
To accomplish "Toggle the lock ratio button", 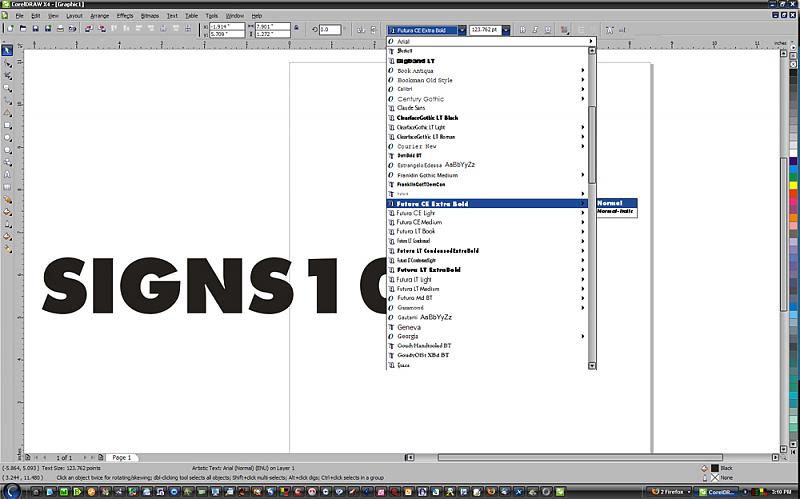I will (x=296, y=28).
